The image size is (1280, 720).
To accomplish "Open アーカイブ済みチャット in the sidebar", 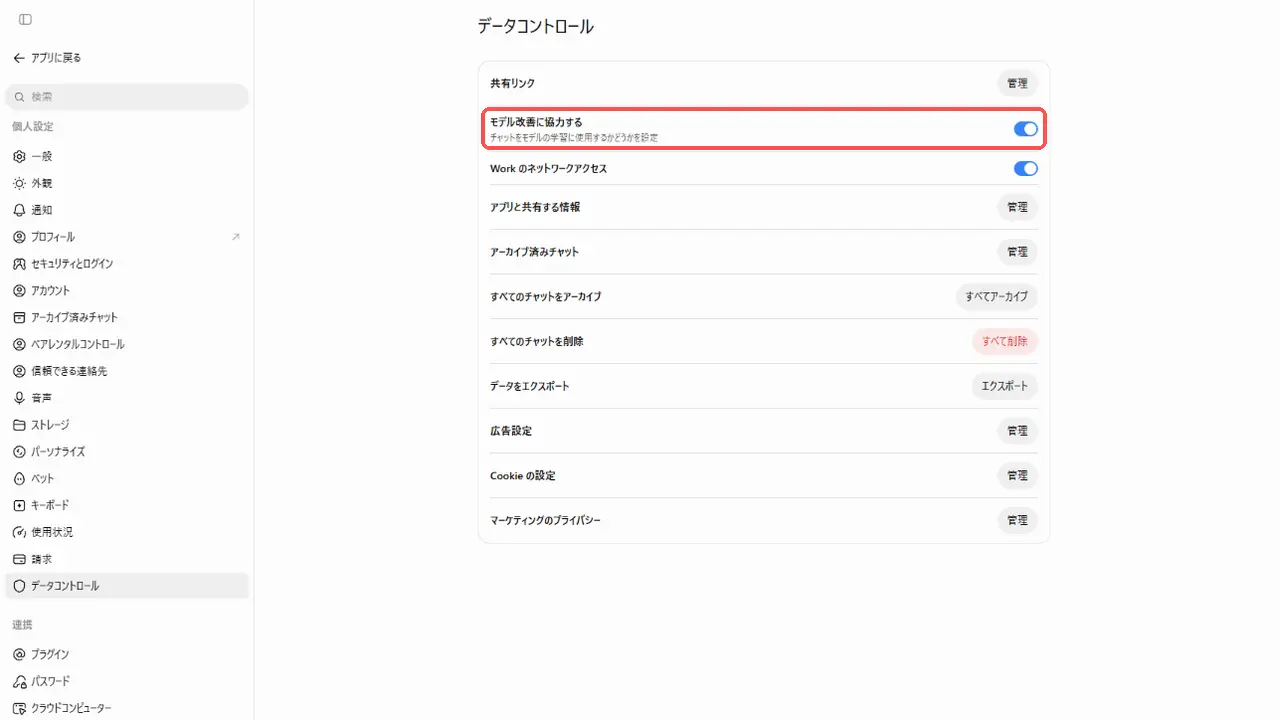I will [127, 318].
